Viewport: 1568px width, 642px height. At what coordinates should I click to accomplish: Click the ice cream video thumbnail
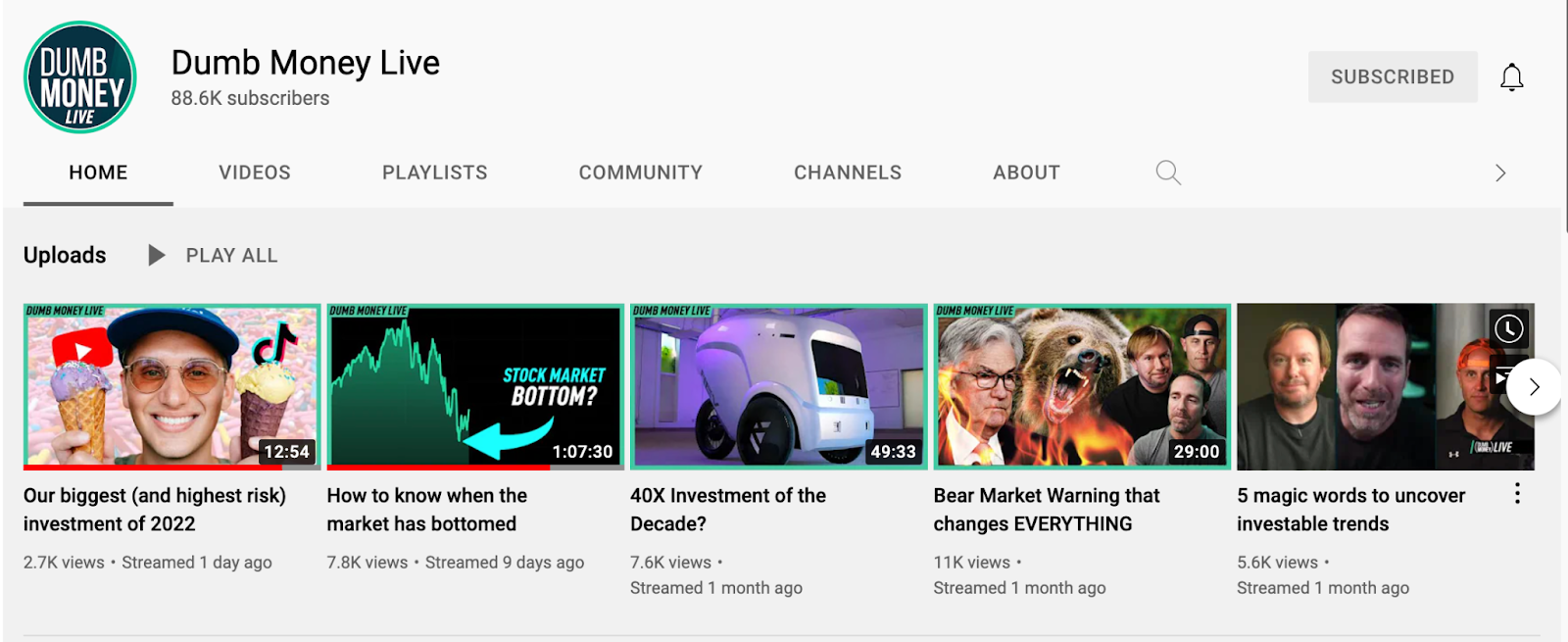click(x=171, y=386)
